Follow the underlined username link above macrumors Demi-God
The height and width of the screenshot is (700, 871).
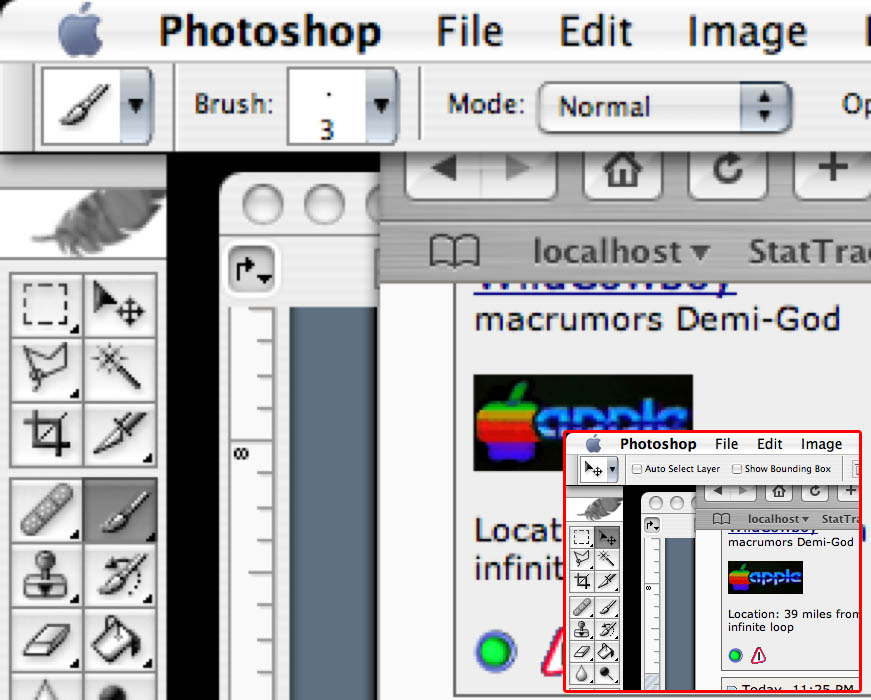[604, 290]
